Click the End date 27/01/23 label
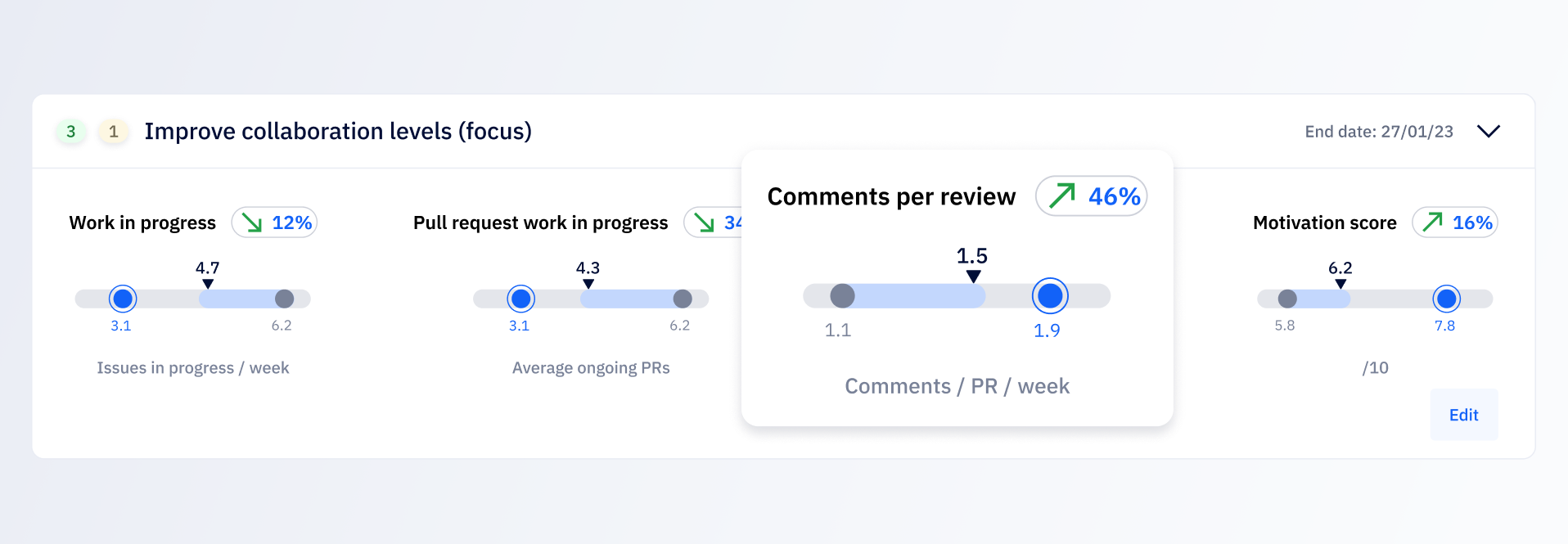Screen dimensions: 1568x544 (1379, 131)
